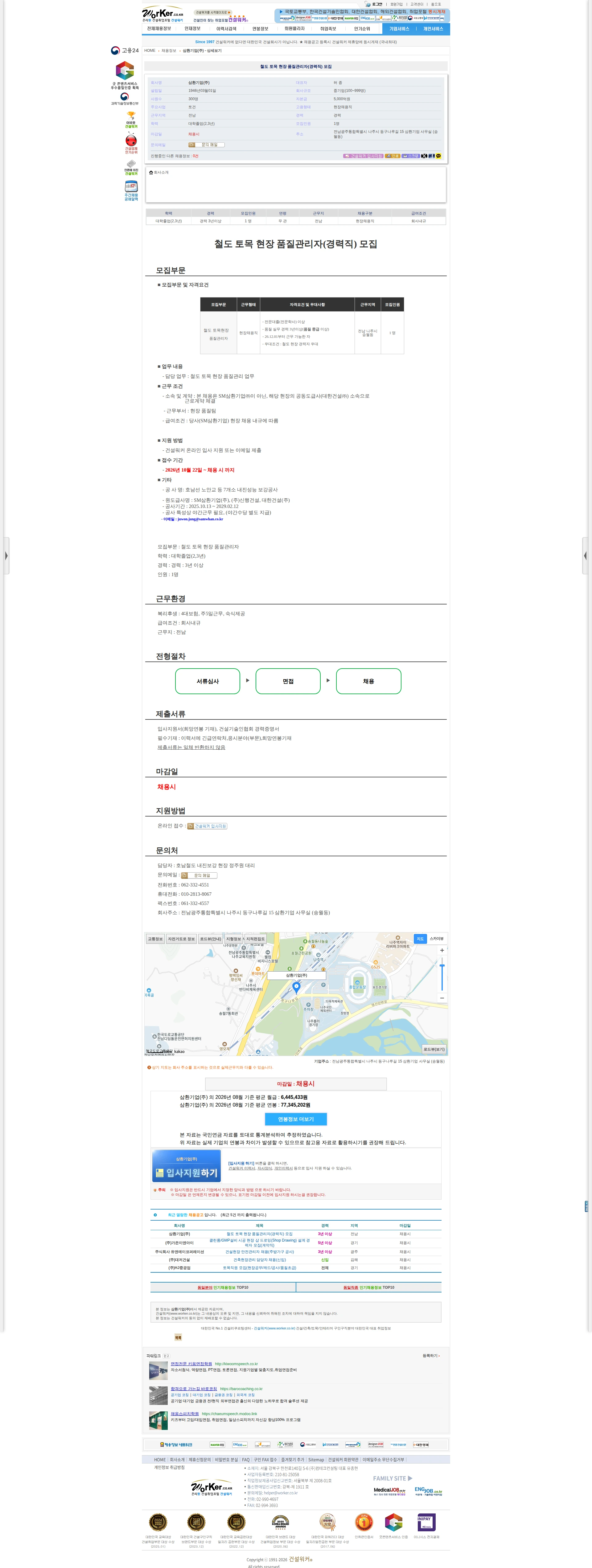The height and width of the screenshot is (1568, 592).
Task: Switch to the 기업서비스 tab
Action: click(x=400, y=29)
